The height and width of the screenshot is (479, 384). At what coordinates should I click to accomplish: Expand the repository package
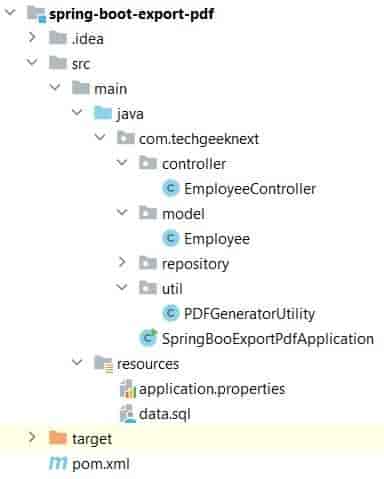[x=122, y=263]
